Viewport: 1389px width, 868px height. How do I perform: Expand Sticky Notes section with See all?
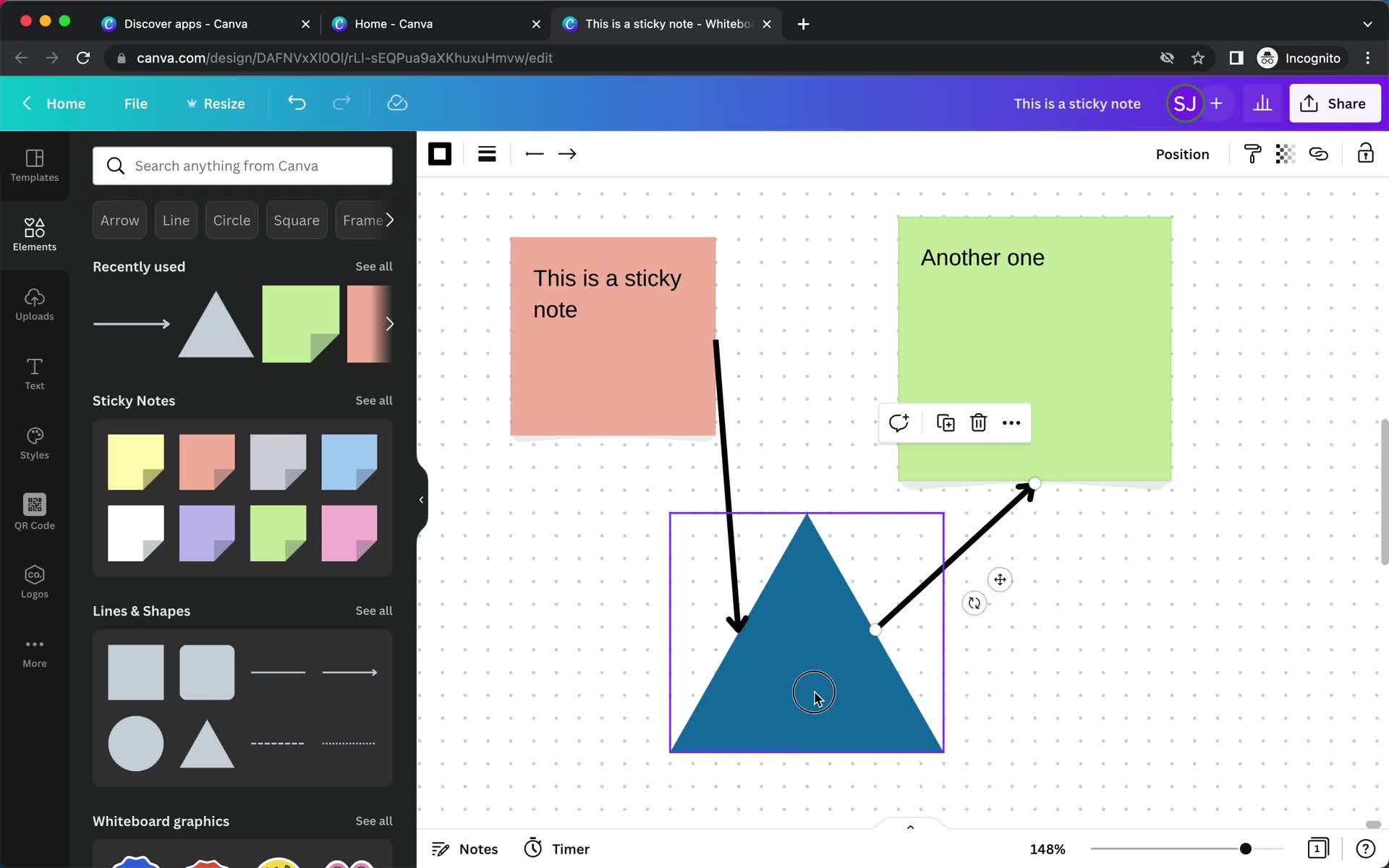[373, 400]
